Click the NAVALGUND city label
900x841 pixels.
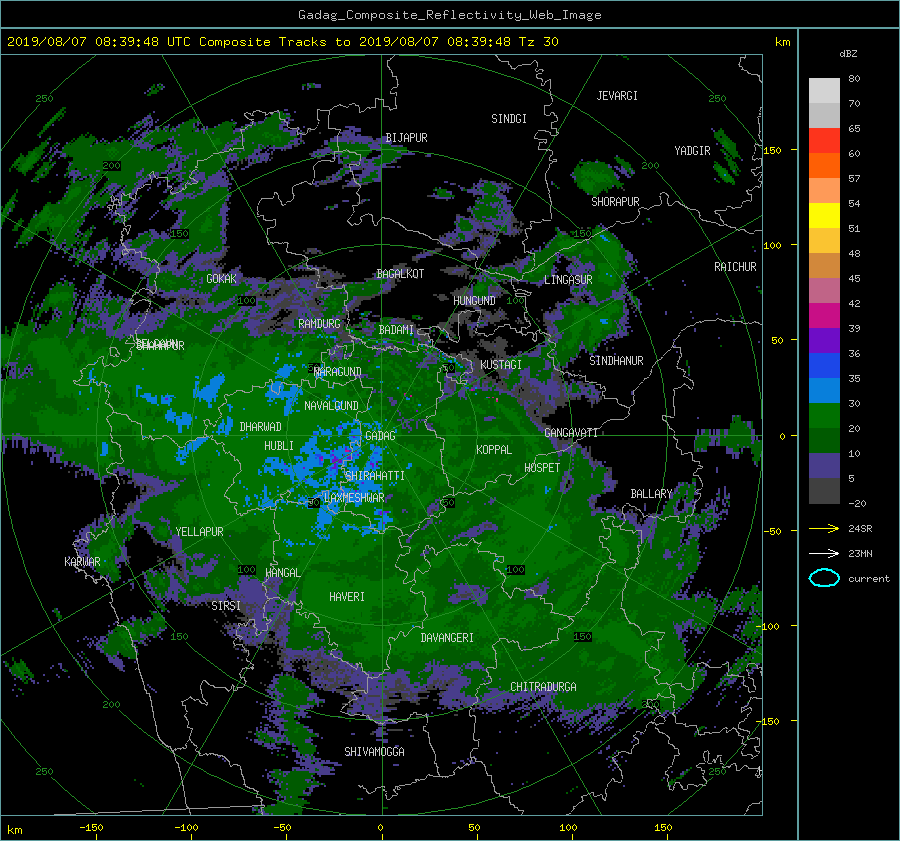(x=331, y=406)
